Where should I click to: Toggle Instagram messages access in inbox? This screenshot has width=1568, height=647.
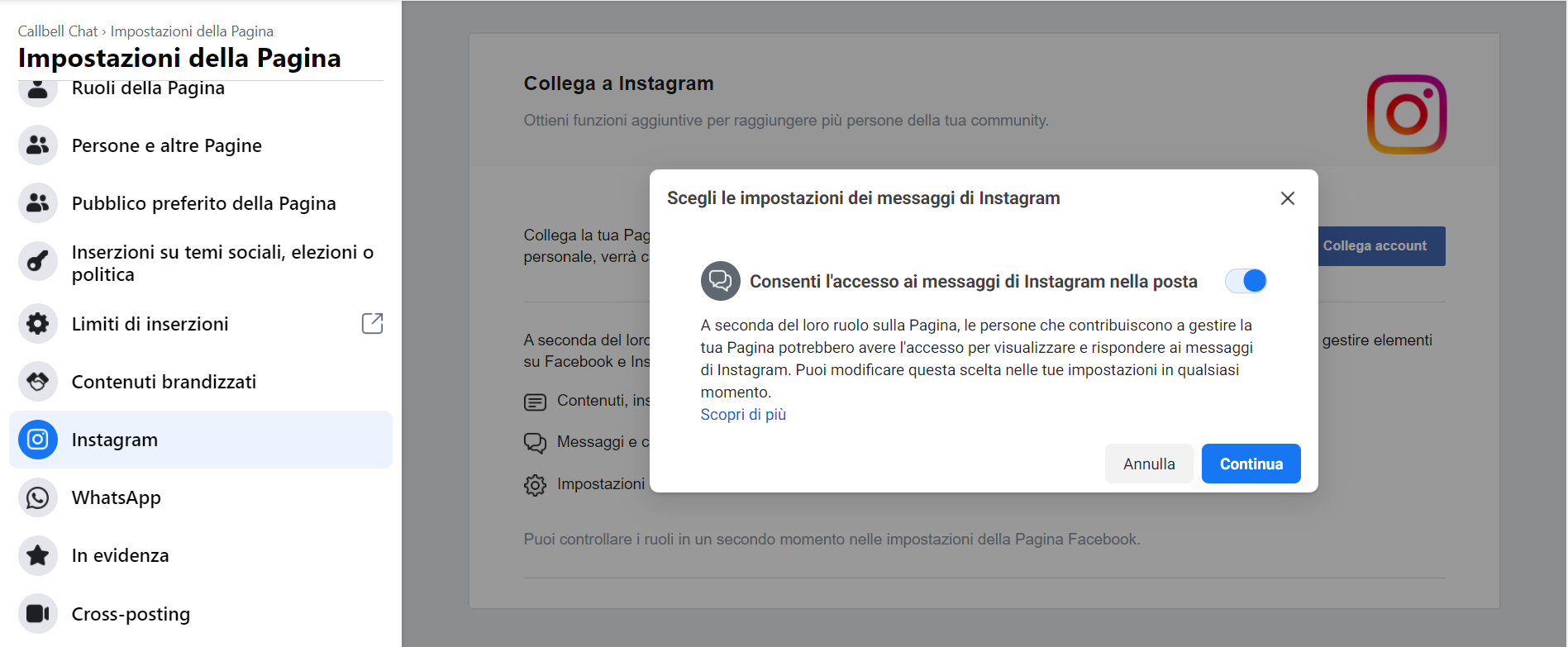[x=1246, y=281]
